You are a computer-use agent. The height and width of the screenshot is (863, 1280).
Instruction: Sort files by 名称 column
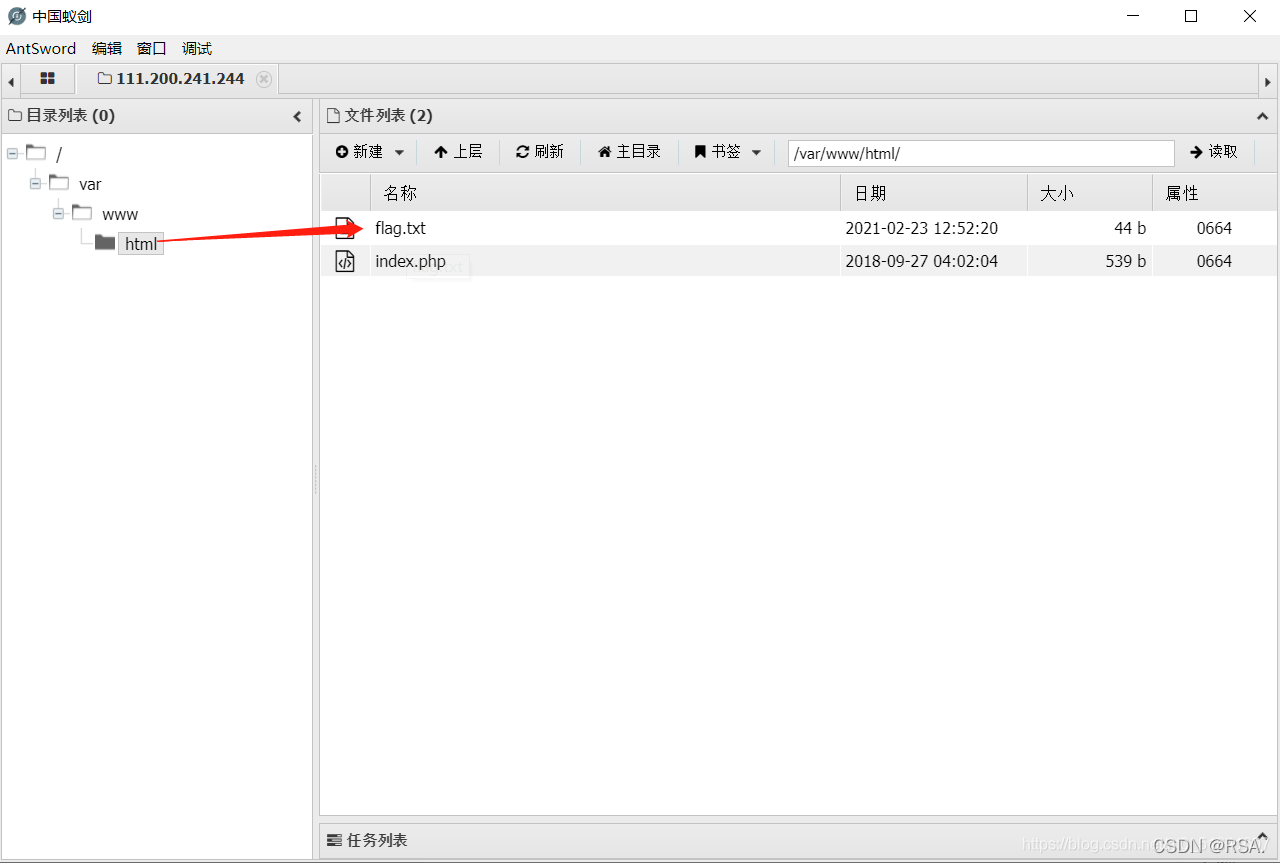[605, 193]
